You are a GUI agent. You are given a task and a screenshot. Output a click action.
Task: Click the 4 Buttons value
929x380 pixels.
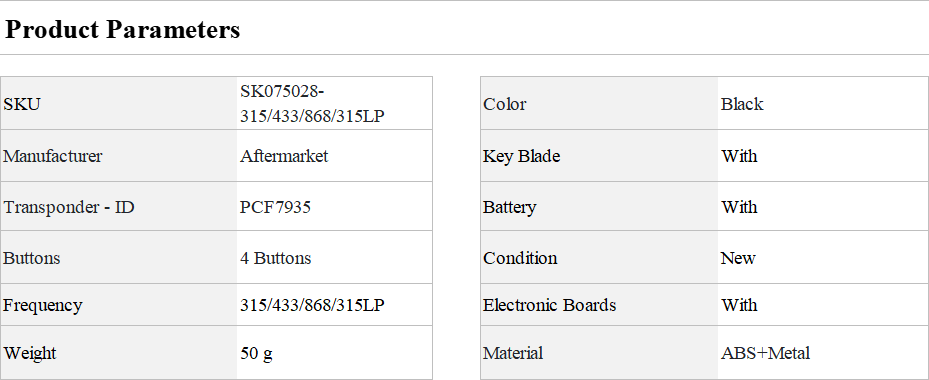pyautogui.click(x=276, y=258)
